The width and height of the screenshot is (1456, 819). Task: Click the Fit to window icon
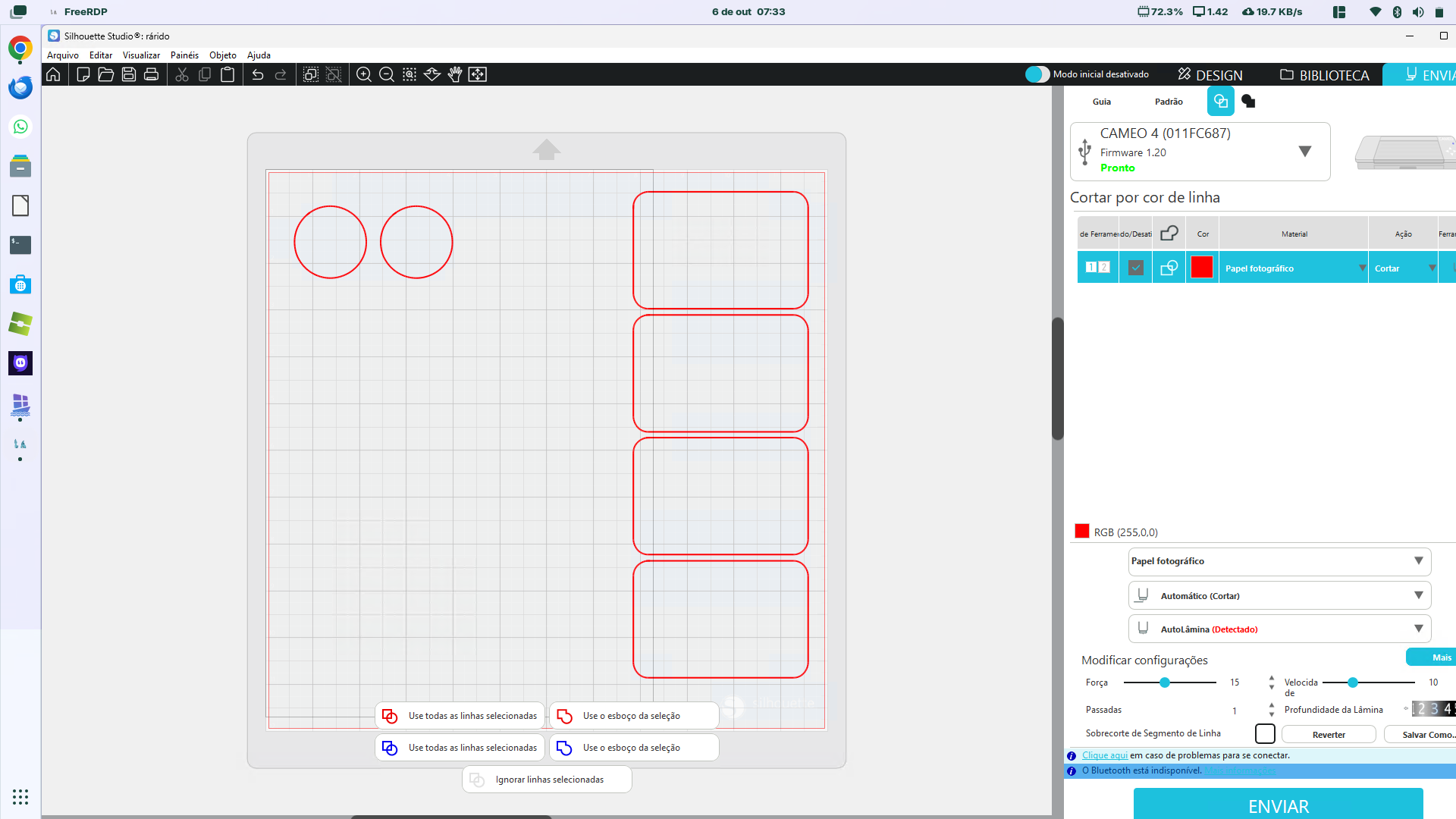click(x=478, y=74)
